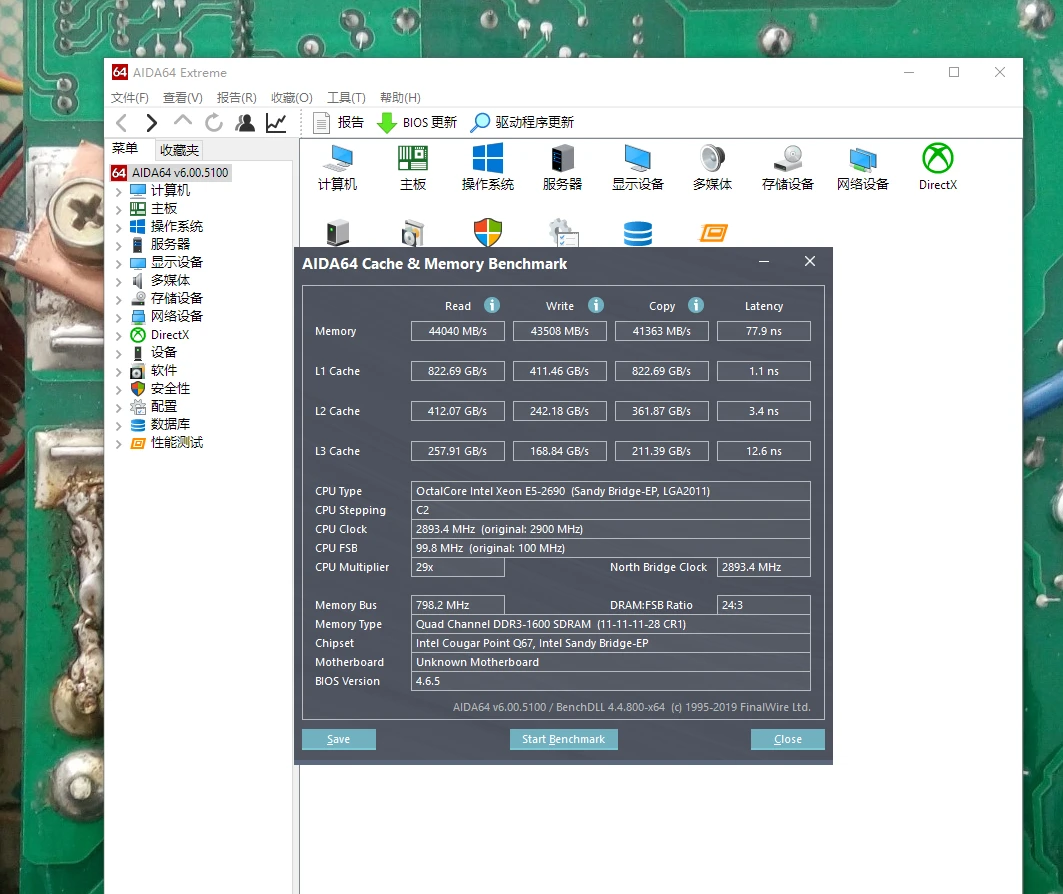Screen dimensions: 1063x894
Task: Open the 网络设备 large icon in main pane
Action: pyautogui.click(x=862, y=167)
